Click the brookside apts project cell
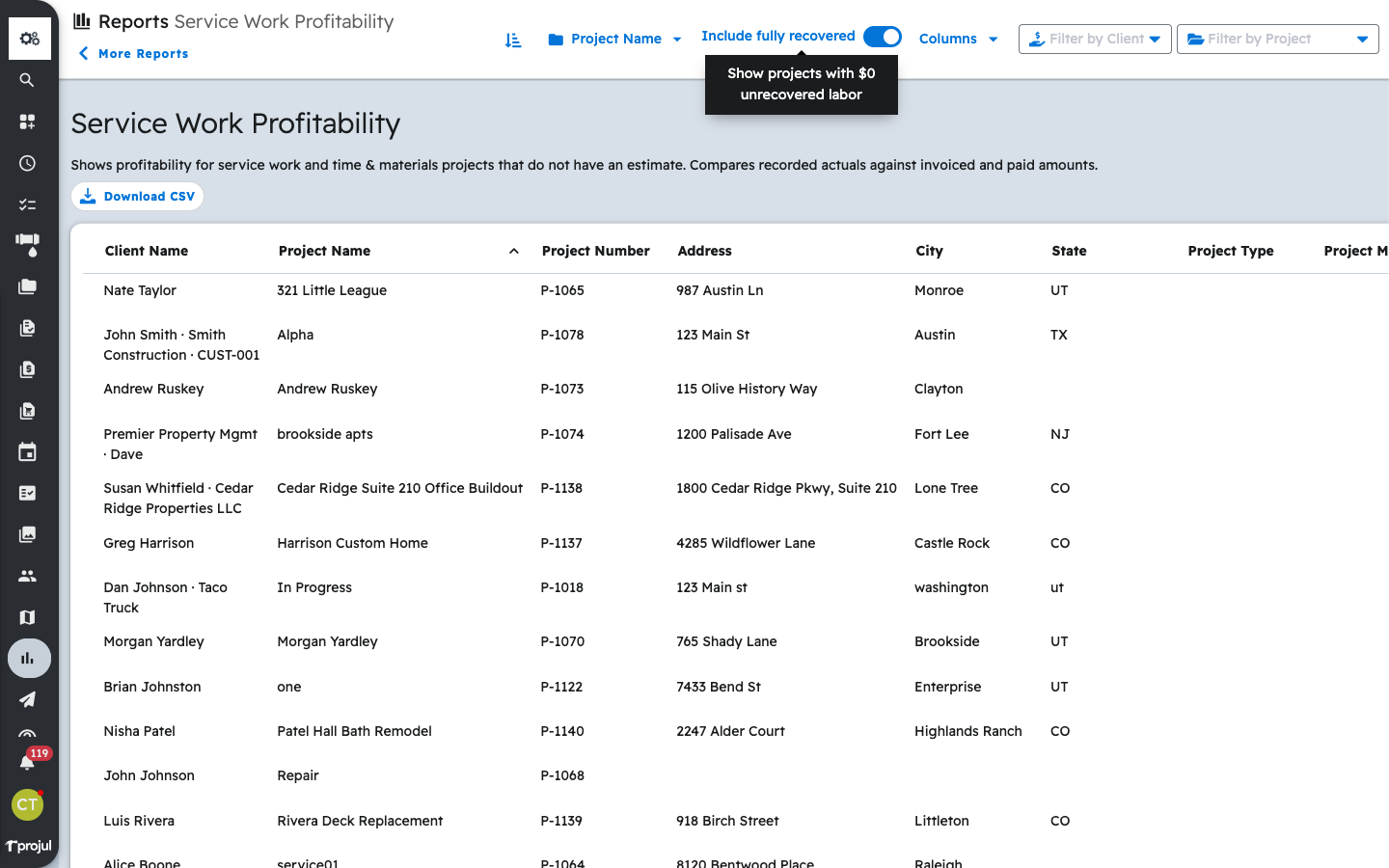Image resolution: width=1389 pixels, height=868 pixels. [x=325, y=434]
